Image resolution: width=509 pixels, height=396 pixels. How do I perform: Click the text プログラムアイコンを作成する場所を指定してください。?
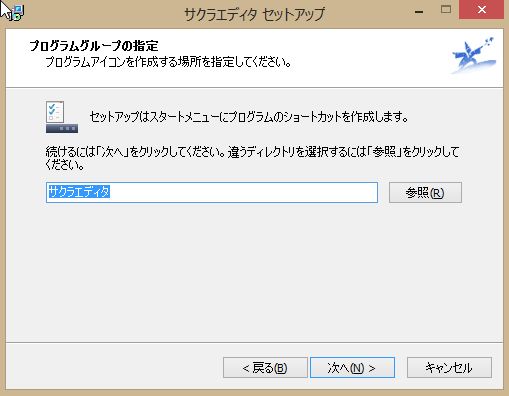pos(169,62)
